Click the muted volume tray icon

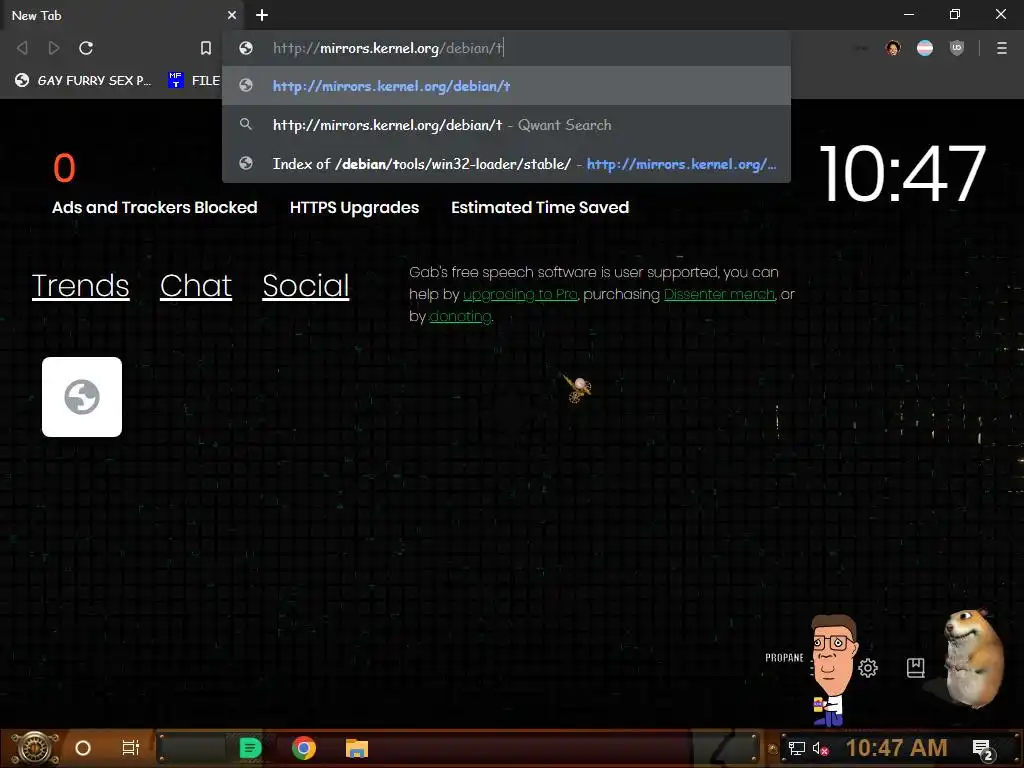820,748
